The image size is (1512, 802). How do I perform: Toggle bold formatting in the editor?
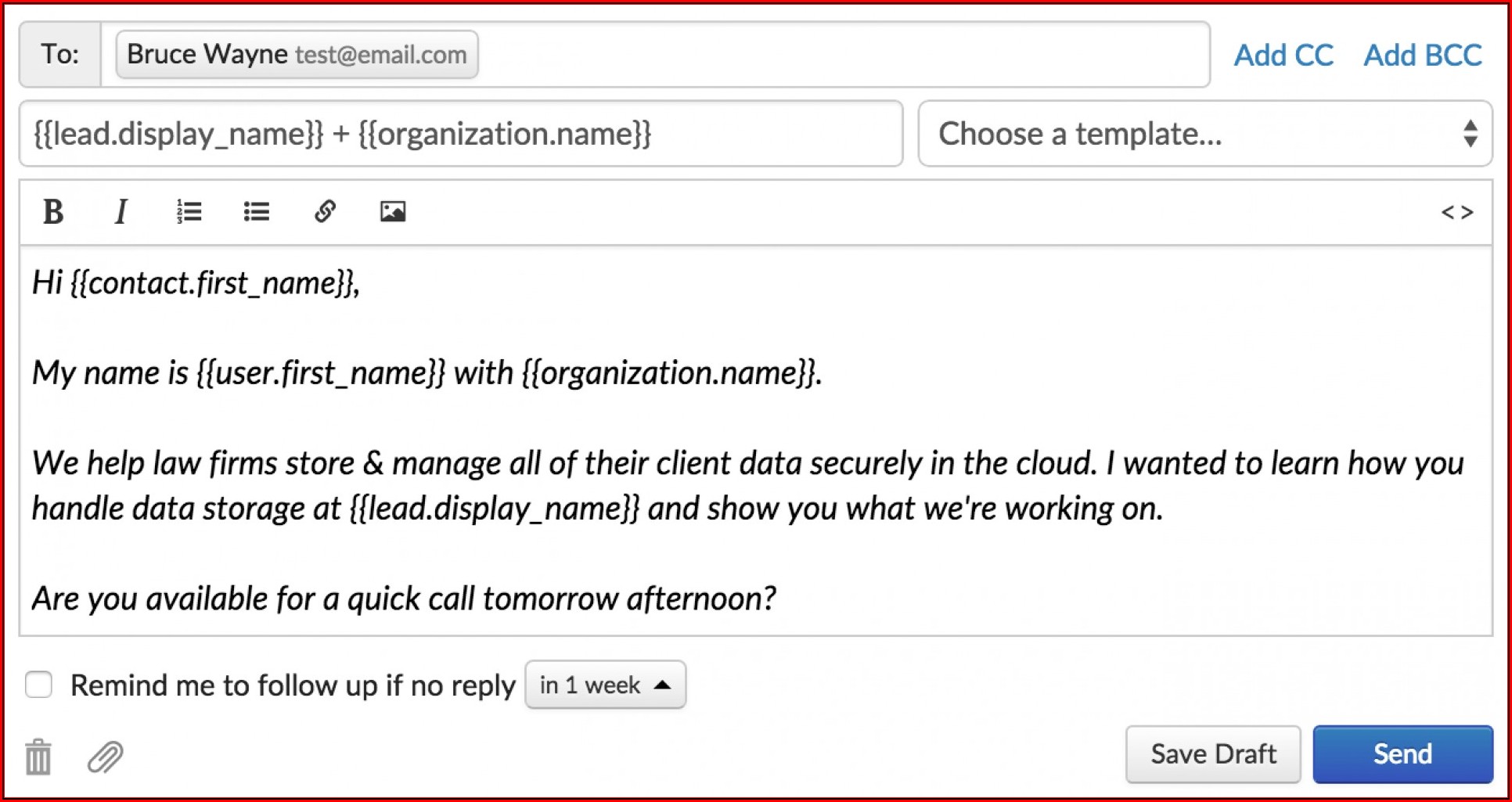coord(53,212)
